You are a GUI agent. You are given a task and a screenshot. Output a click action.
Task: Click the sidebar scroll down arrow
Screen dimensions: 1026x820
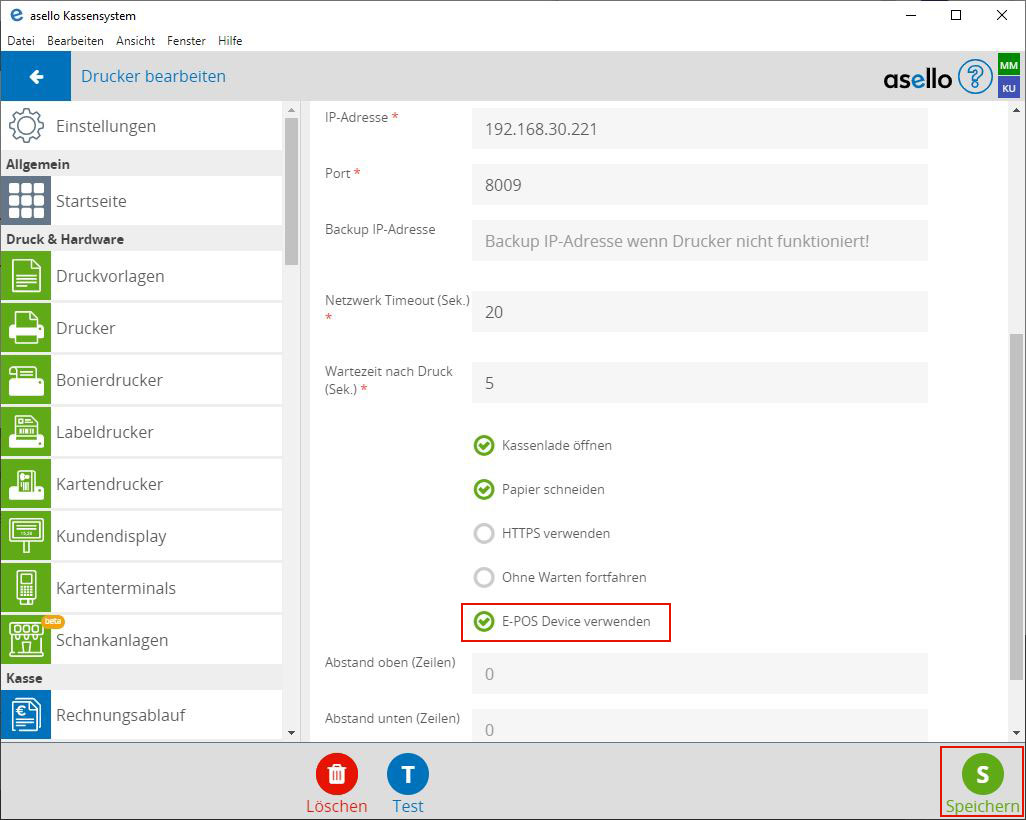pos(291,732)
